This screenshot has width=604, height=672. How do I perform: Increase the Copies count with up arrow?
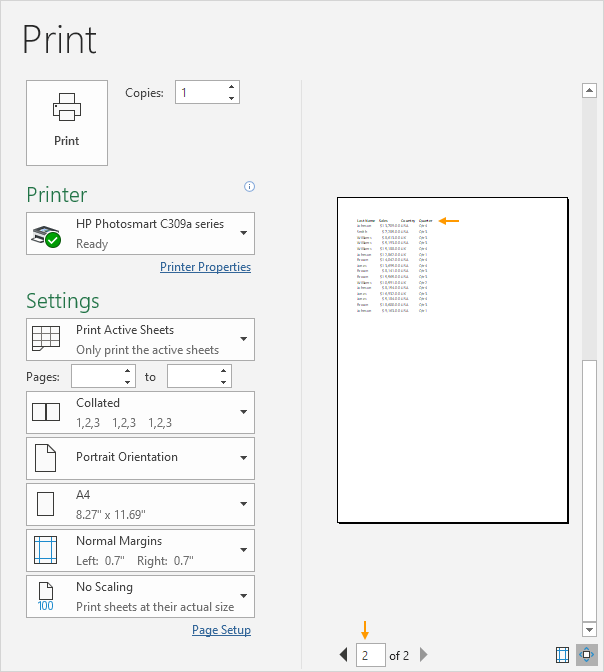click(232, 87)
